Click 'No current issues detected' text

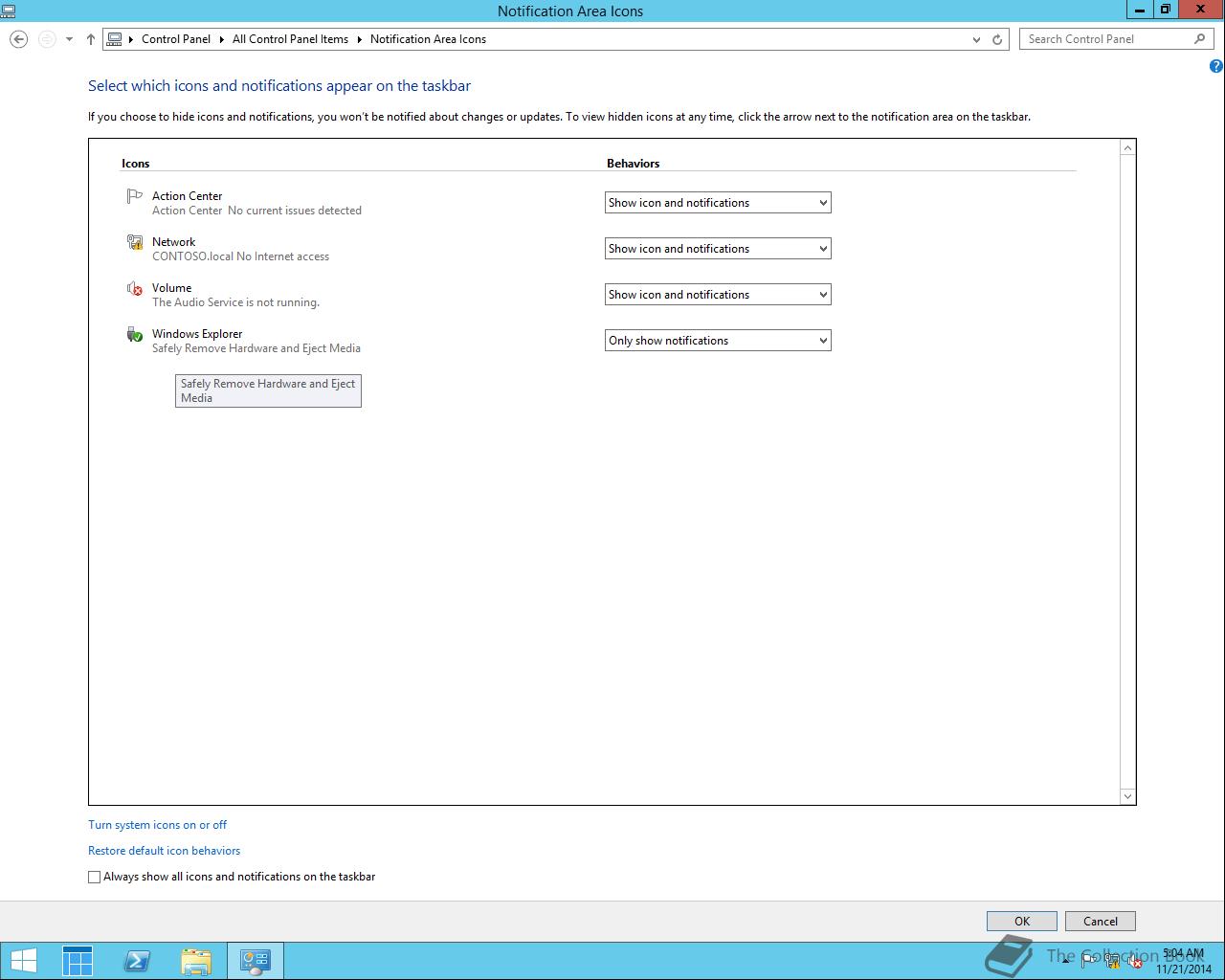point(295,211)
